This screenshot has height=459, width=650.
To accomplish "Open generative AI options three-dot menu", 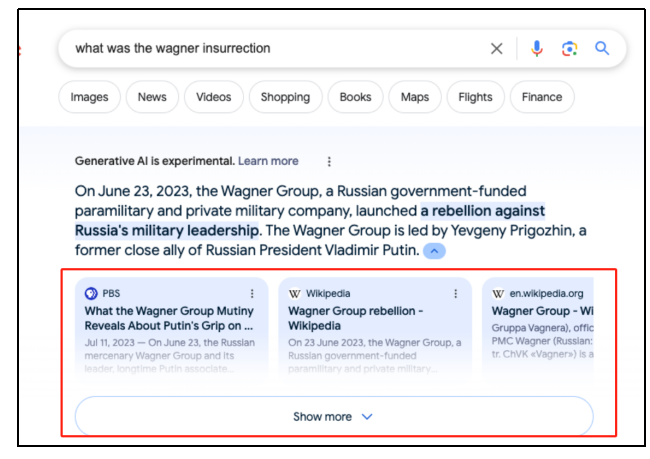I will point(329,161).
